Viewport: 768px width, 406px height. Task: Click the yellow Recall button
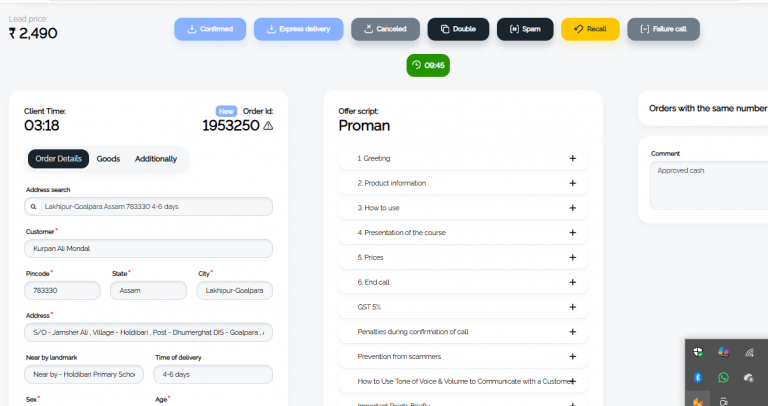pos(590,29)
